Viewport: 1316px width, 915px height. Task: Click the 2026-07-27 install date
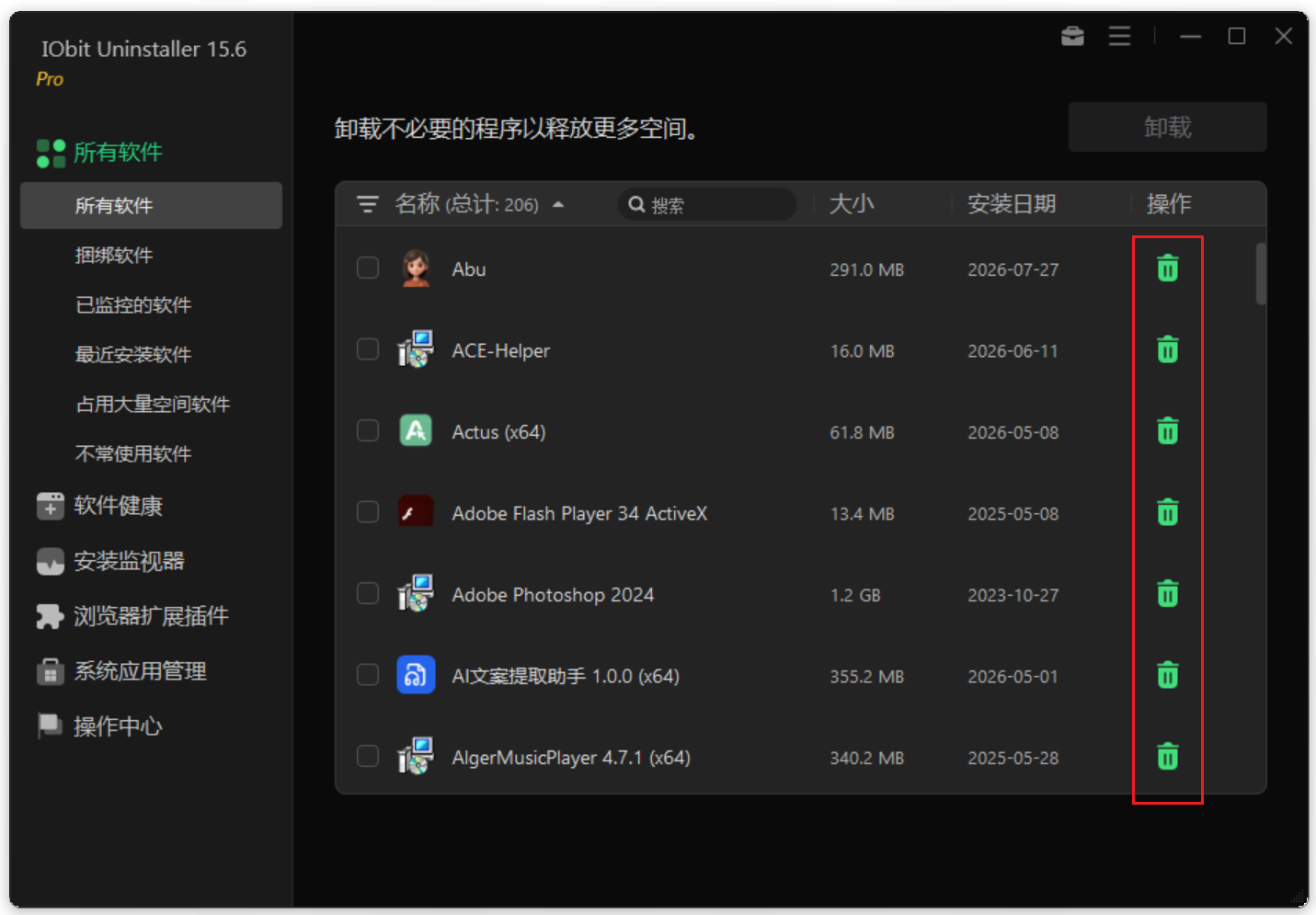[x=1013, y=269]
